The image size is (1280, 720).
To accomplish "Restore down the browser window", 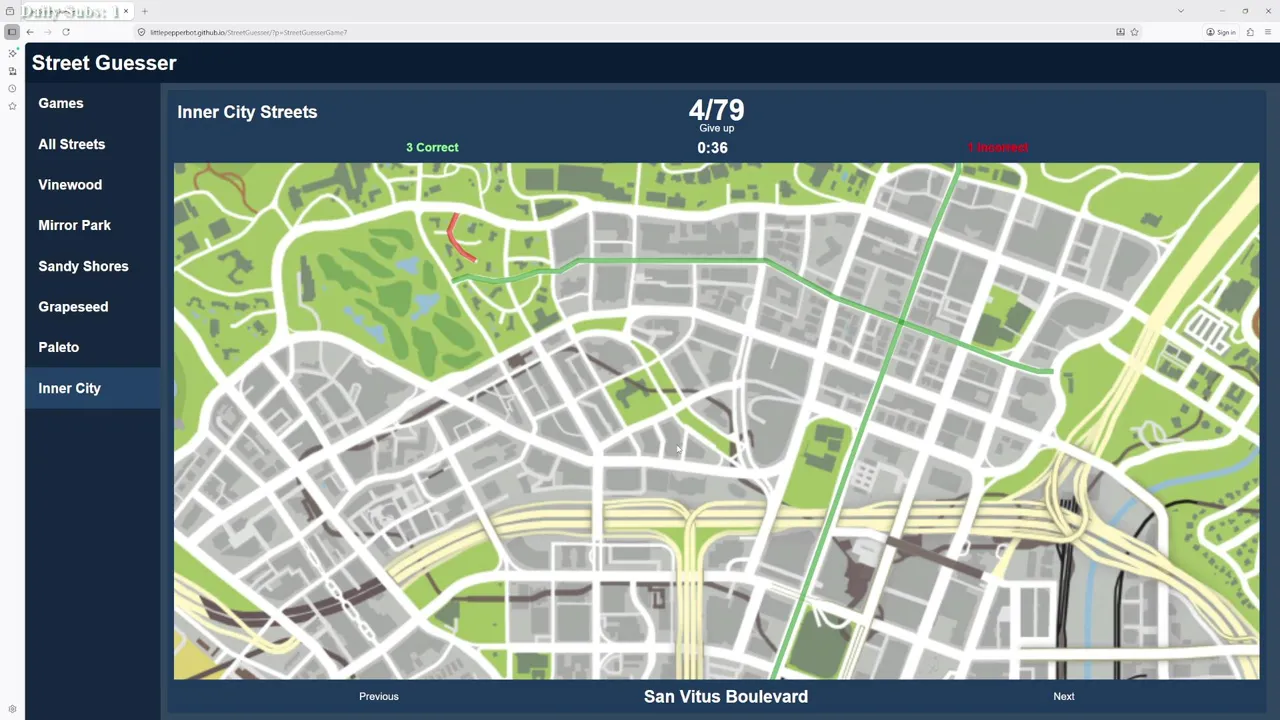I will (1245, 11).
